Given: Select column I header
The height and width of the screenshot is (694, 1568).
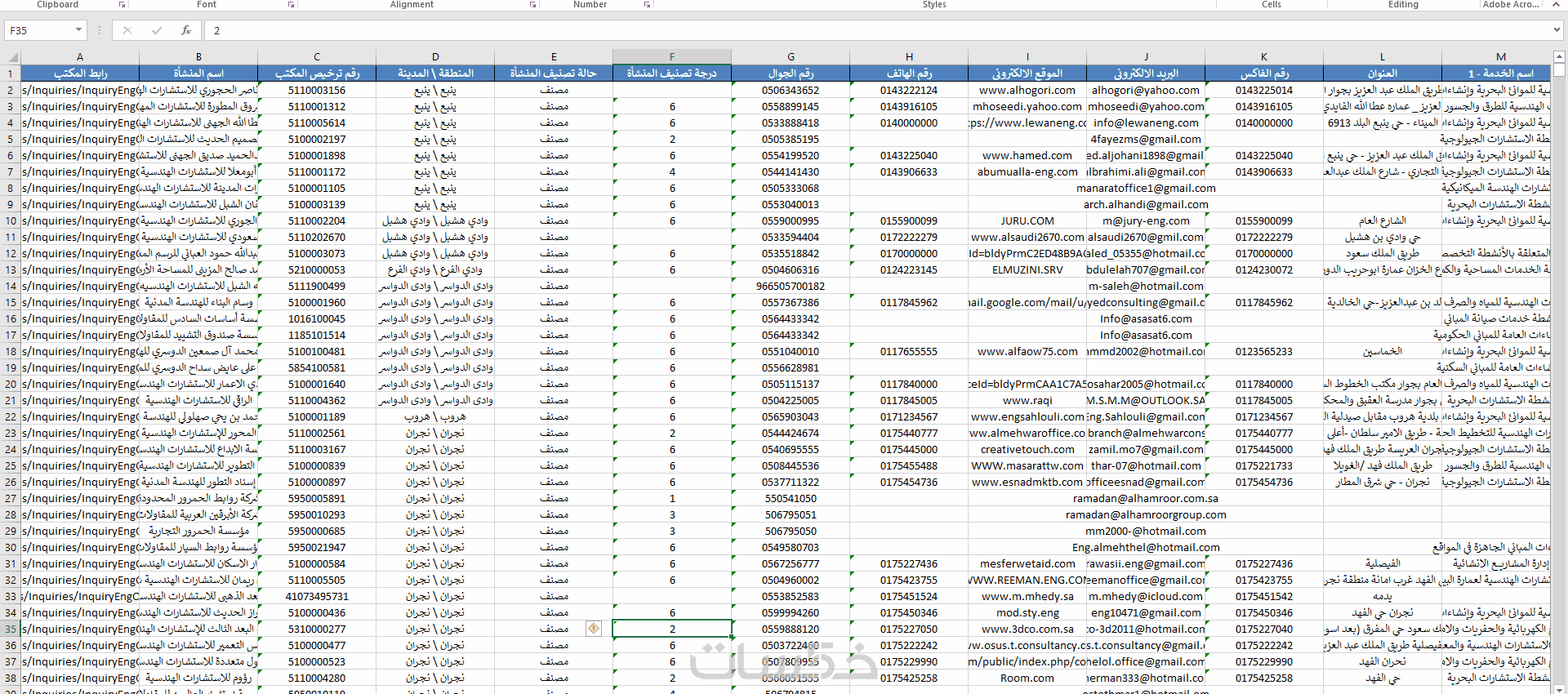Looking at the screenshot, I should (1027, 57).
